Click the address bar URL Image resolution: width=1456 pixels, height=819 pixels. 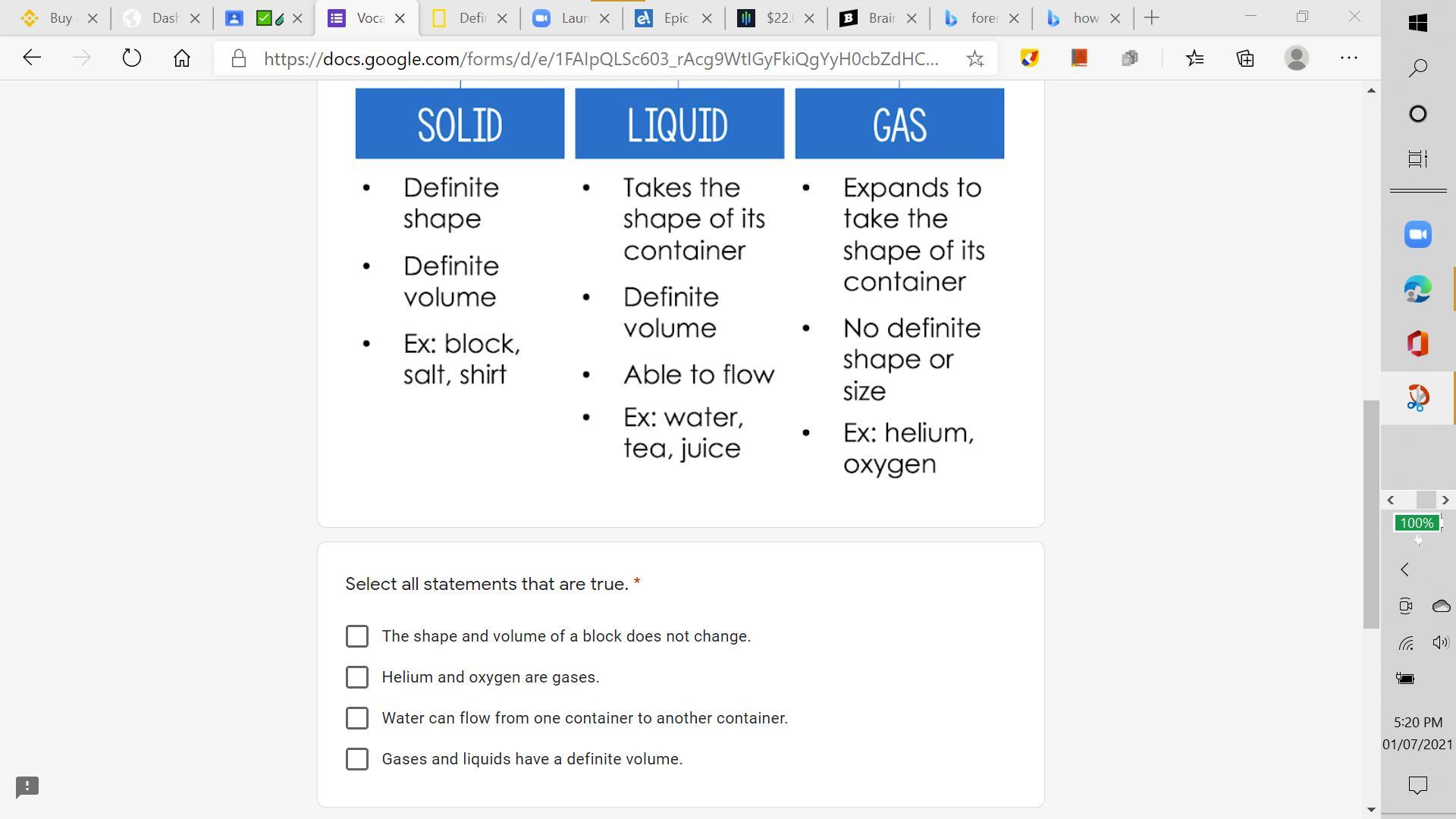tap(599, 58)
